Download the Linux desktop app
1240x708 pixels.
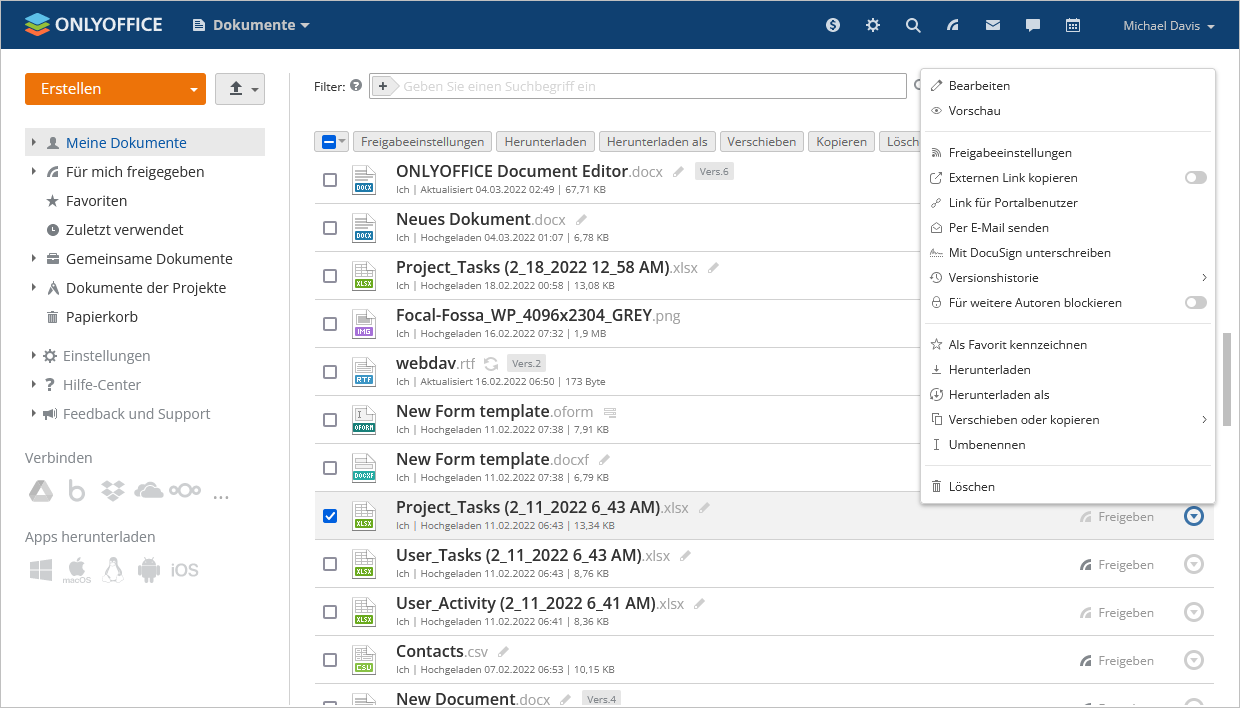tap(112, 570)
